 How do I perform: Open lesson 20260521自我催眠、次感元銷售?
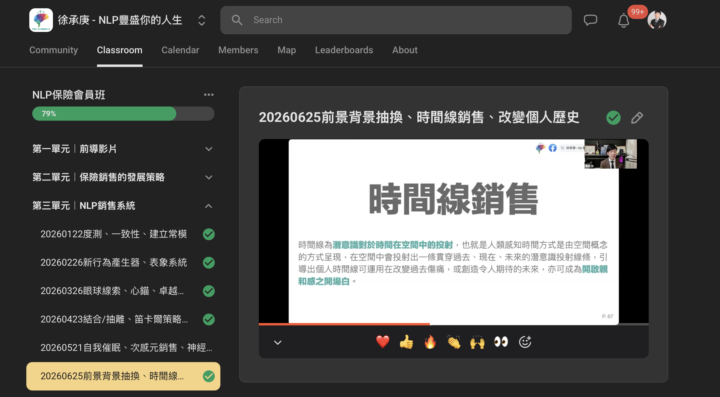pos(126,348)
